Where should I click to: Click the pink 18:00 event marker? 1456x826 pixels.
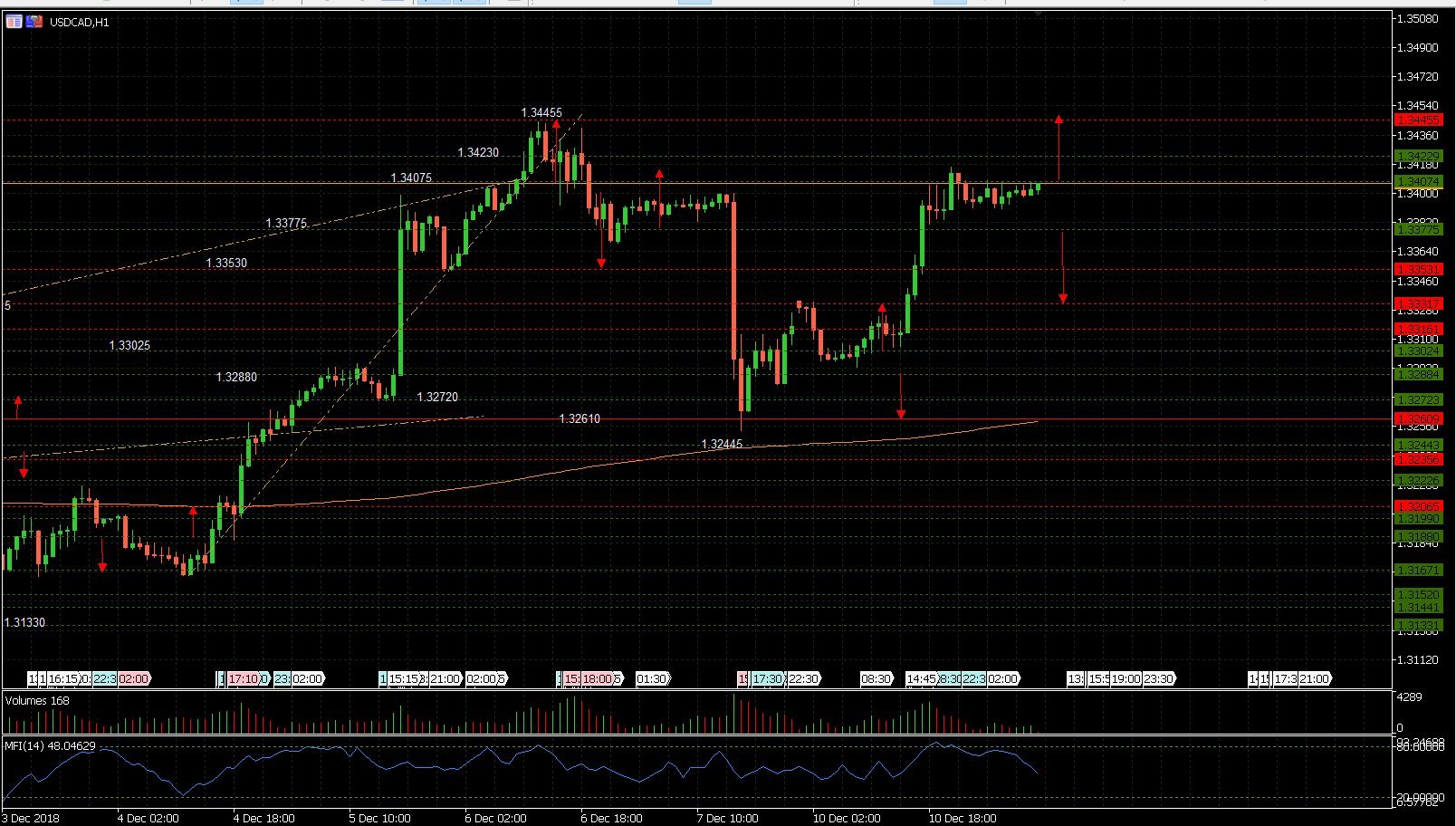point(599,678)
